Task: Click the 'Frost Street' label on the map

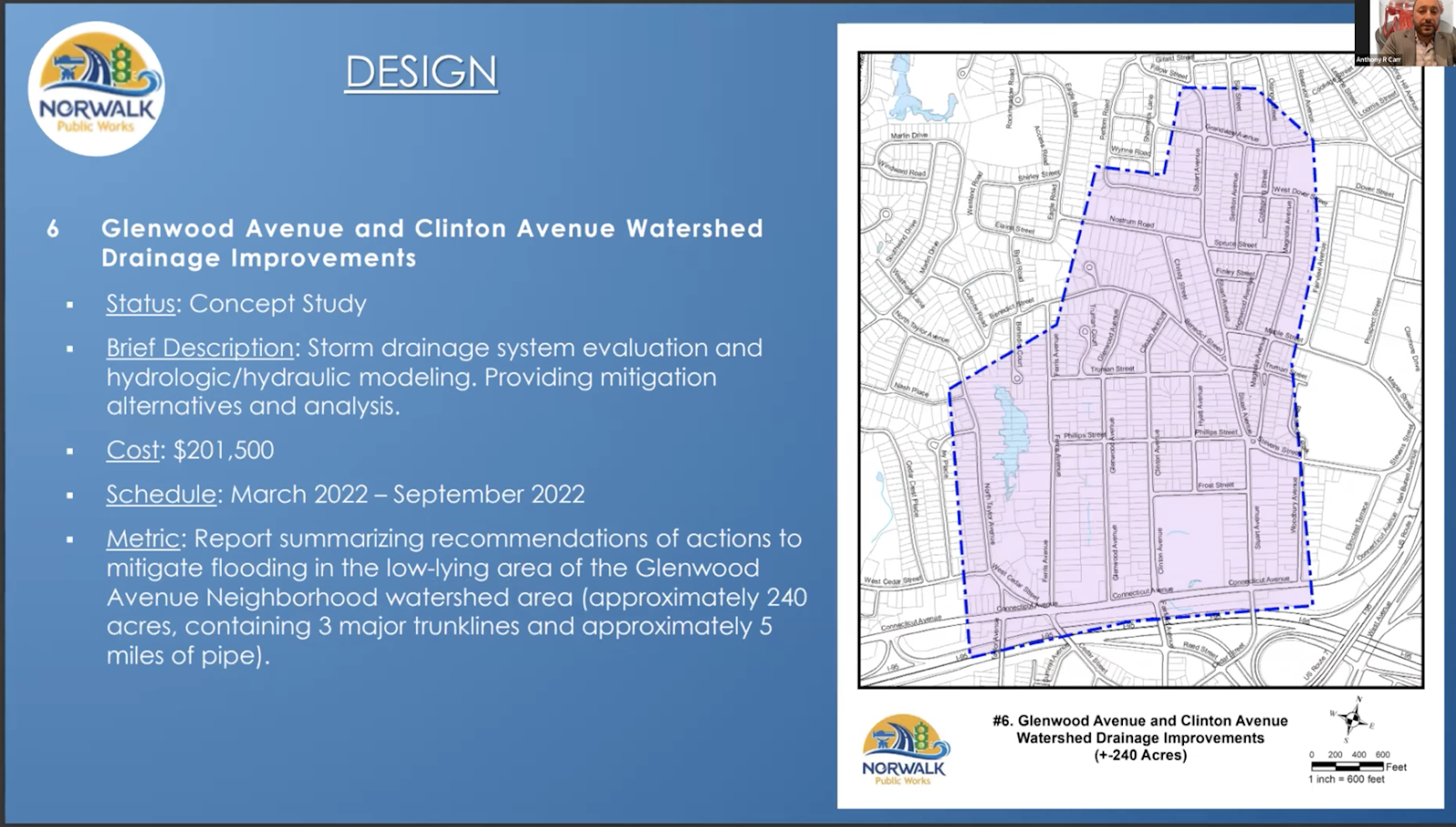Action: [x=1216, y=485]
